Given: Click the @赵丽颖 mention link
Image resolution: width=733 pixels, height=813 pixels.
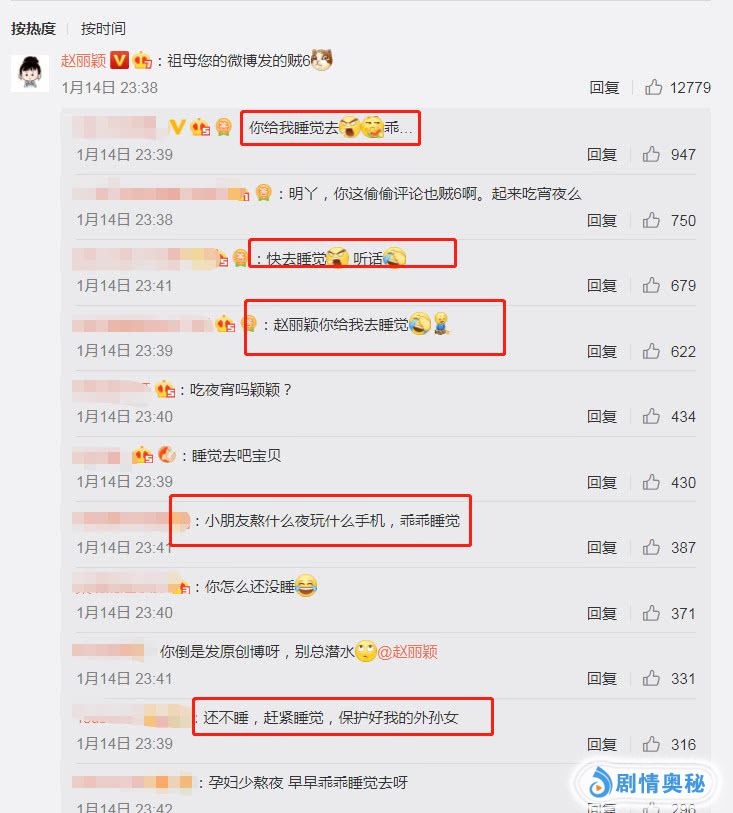Looking at the screenshot, I should (x=407, y=651).
